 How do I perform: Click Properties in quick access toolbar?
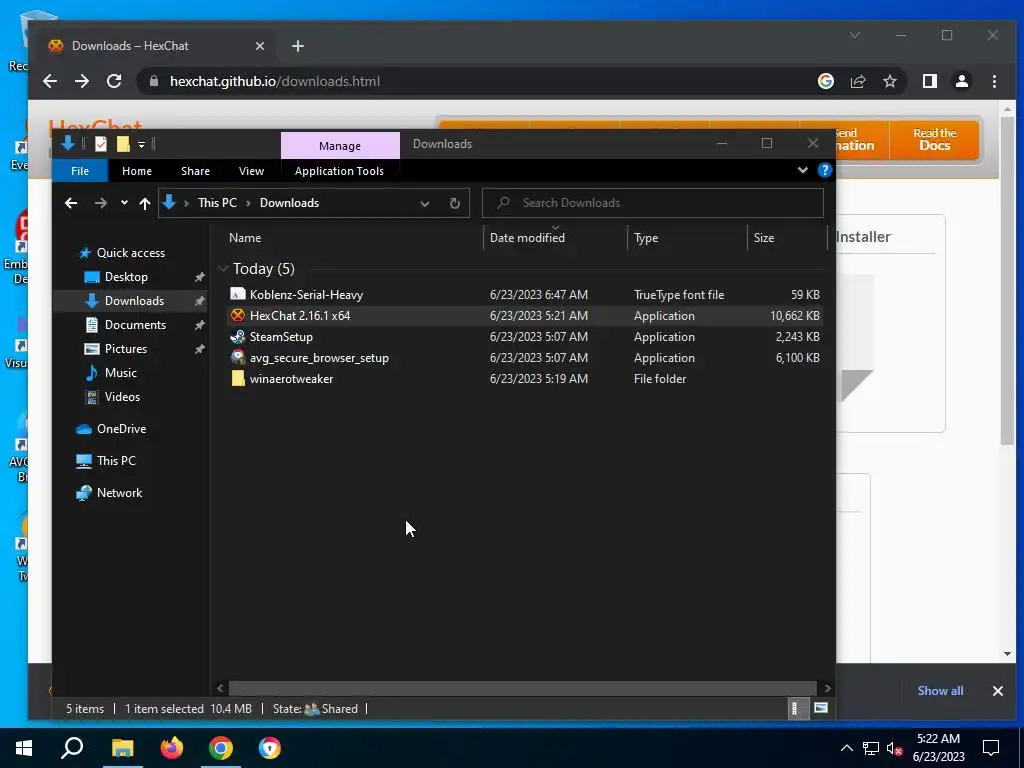click(x=101, y=144)
